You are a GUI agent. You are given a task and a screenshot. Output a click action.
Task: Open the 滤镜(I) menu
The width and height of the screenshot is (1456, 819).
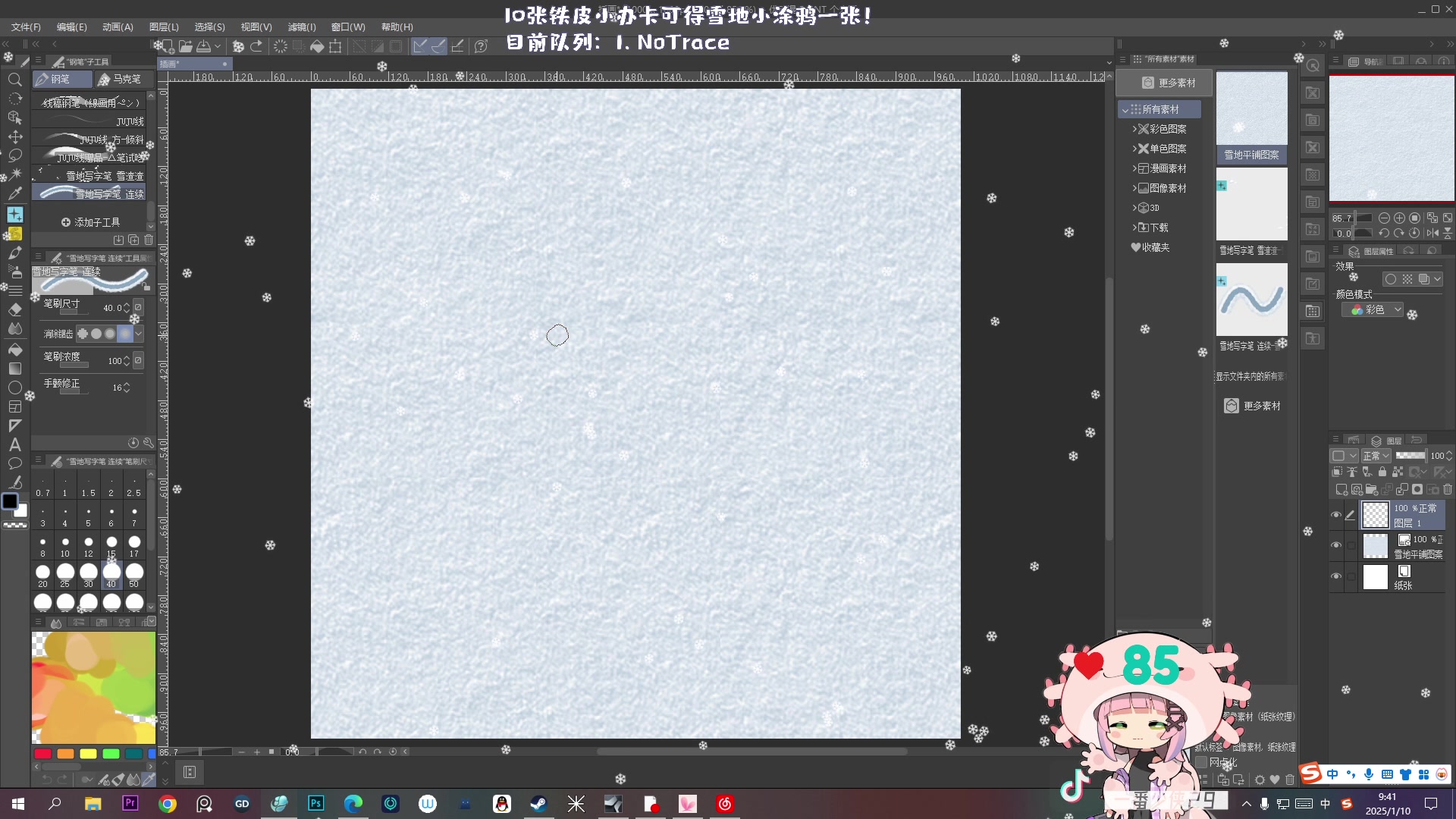[x=301, y=27]
